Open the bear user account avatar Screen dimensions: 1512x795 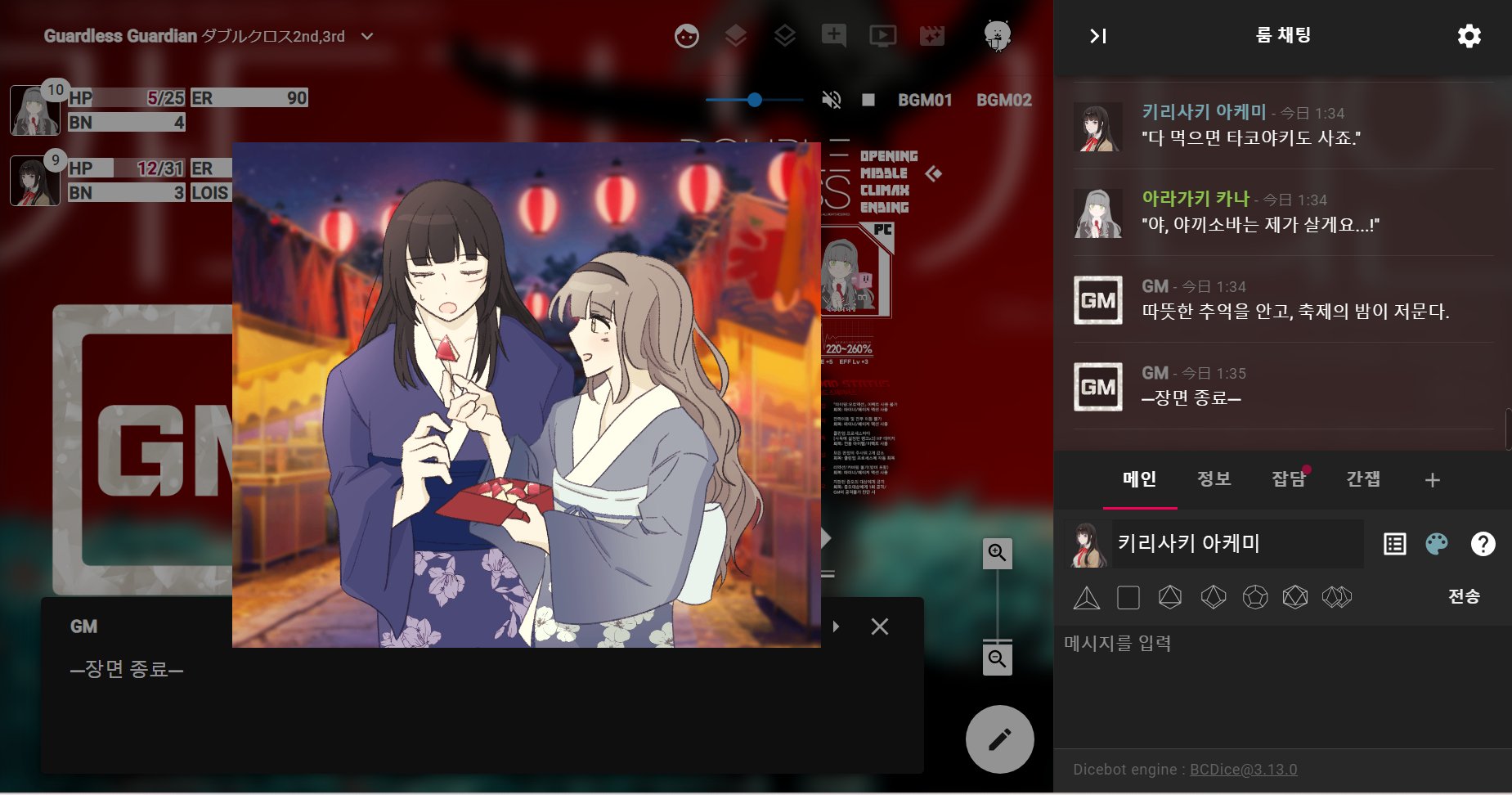coord(998,36)
